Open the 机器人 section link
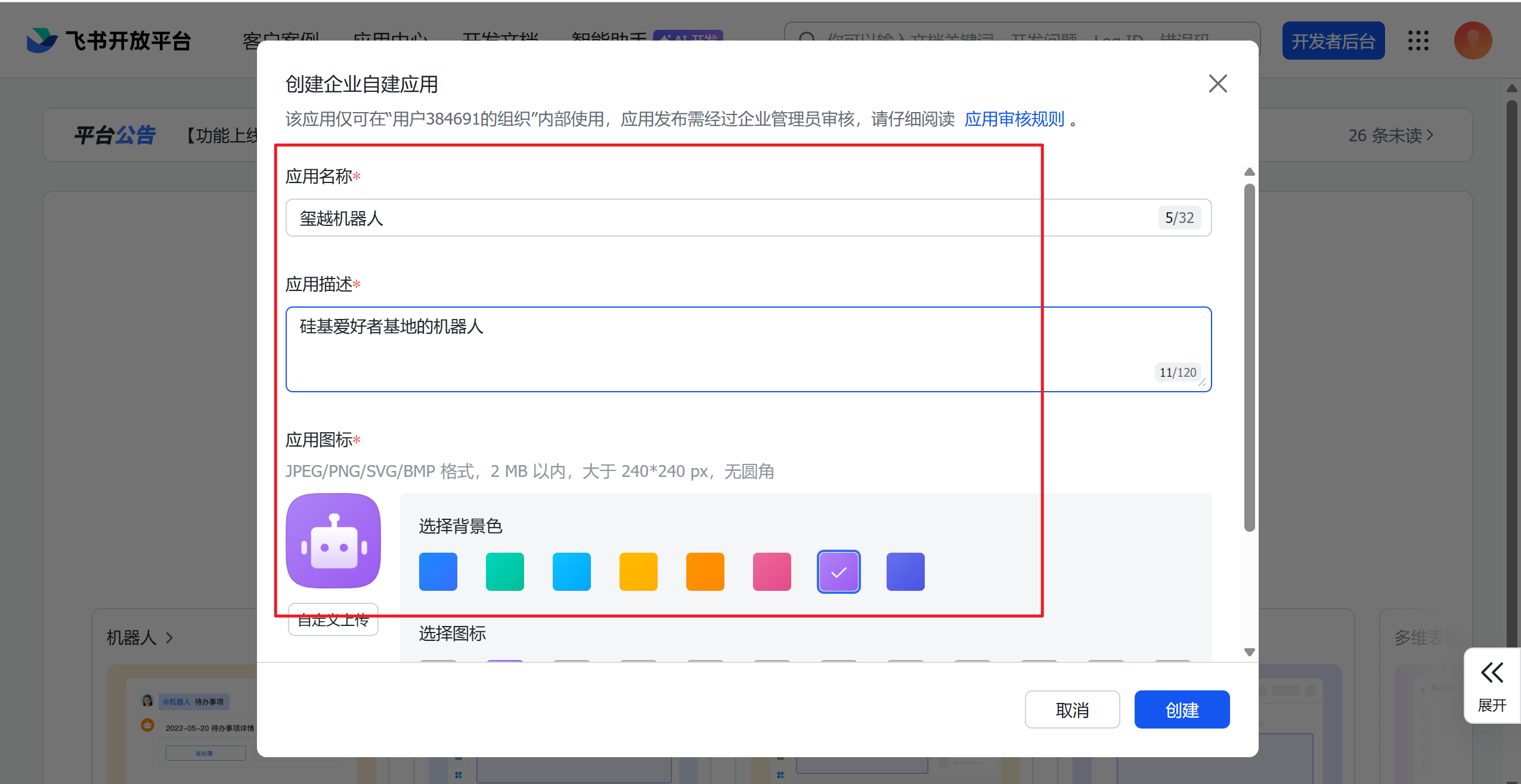The width and height of the screenshot is (1521, 784). [140, 638]
